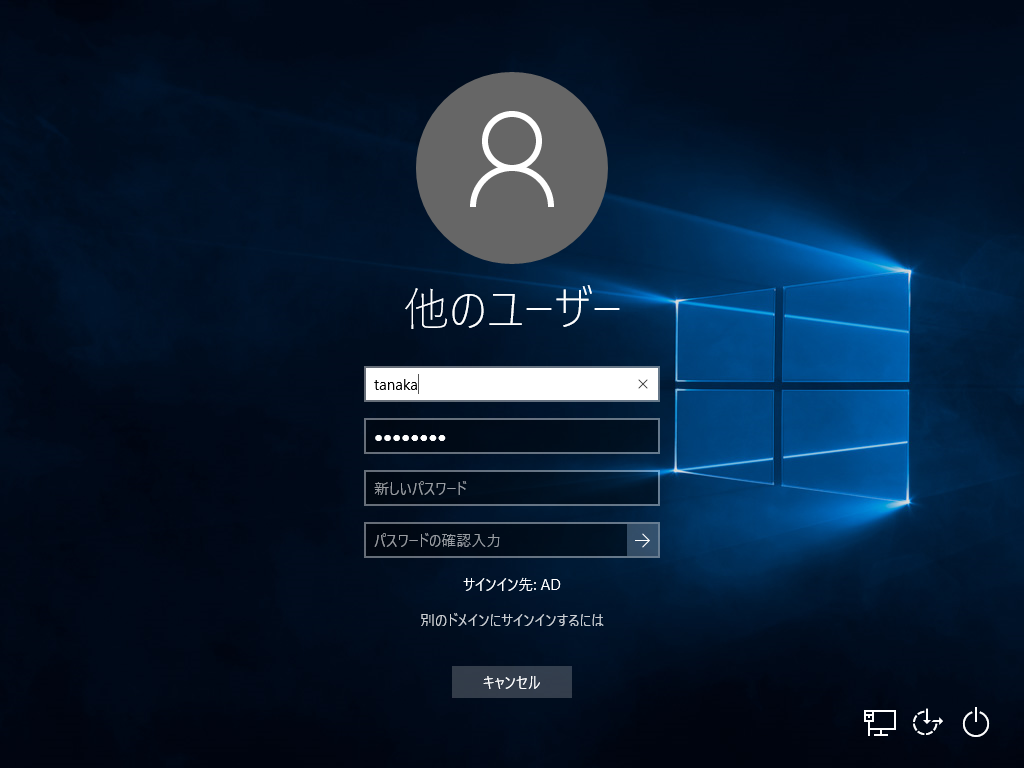Click the サインイン先: AD text

(511, 584)
